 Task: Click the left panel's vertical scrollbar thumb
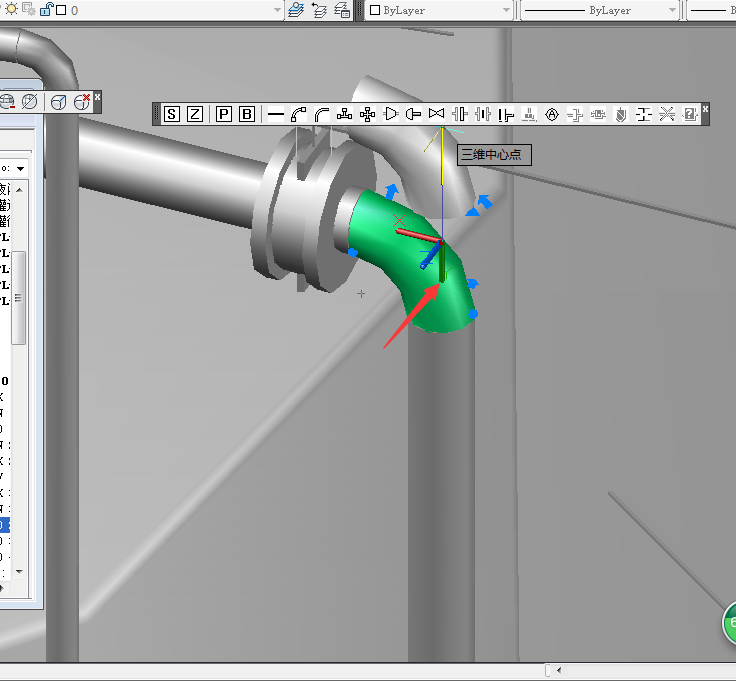pyautogui.click(x=18, y=297)
